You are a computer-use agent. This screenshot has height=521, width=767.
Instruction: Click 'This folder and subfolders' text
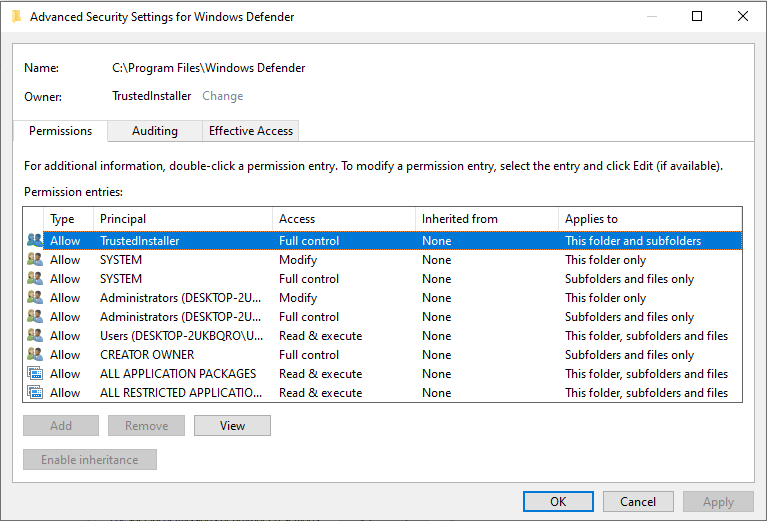633,241
